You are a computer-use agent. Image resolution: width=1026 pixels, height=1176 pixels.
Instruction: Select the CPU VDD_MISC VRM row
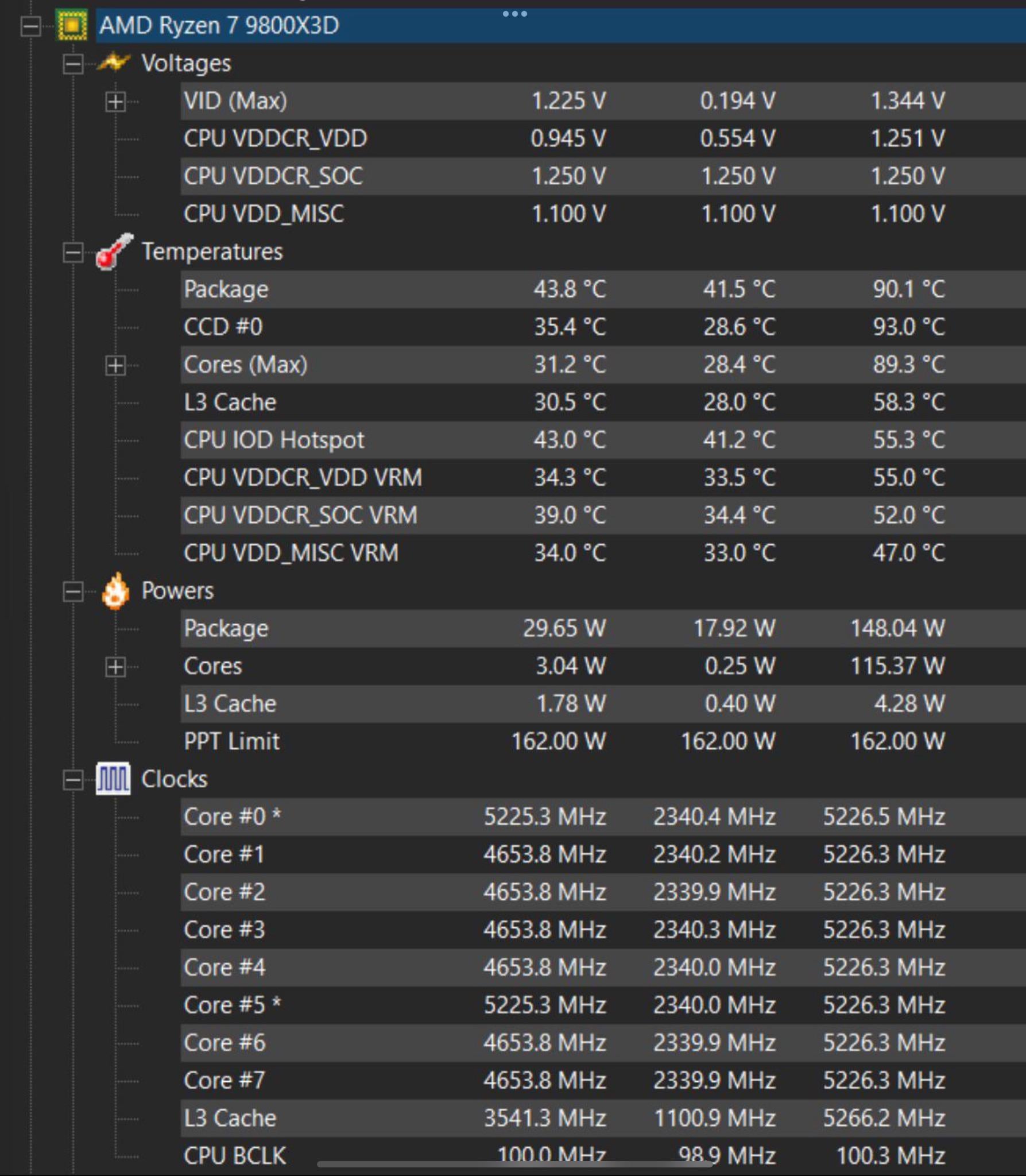[603, 553]
